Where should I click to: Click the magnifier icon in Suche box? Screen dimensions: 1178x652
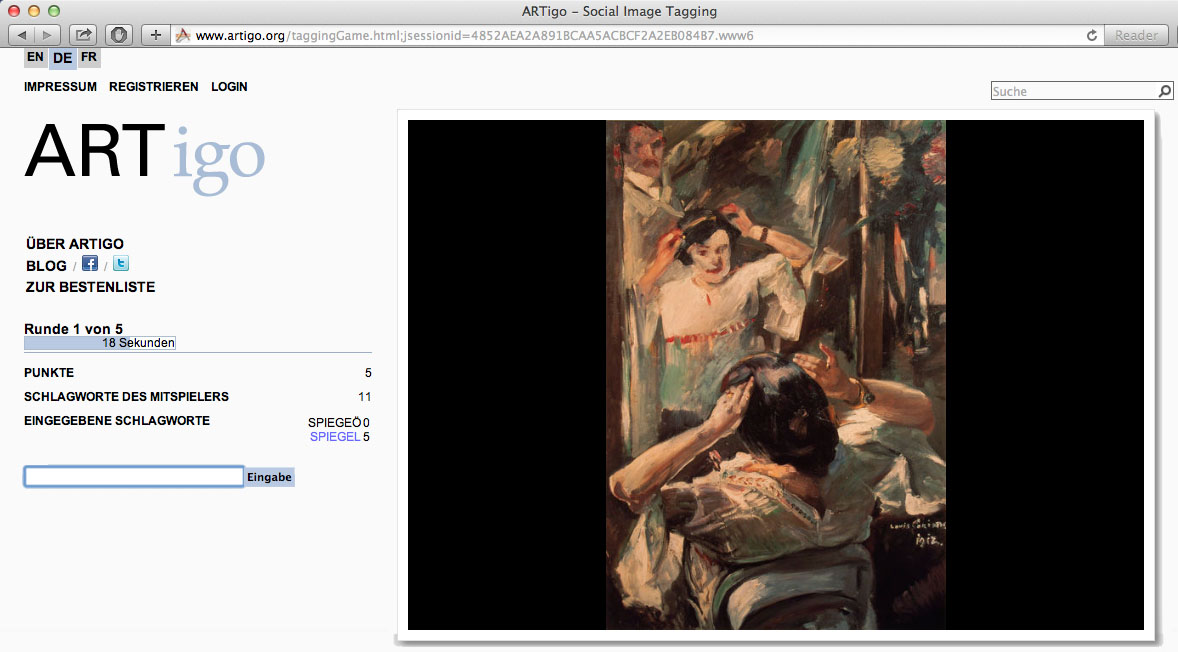[1164, 91]
